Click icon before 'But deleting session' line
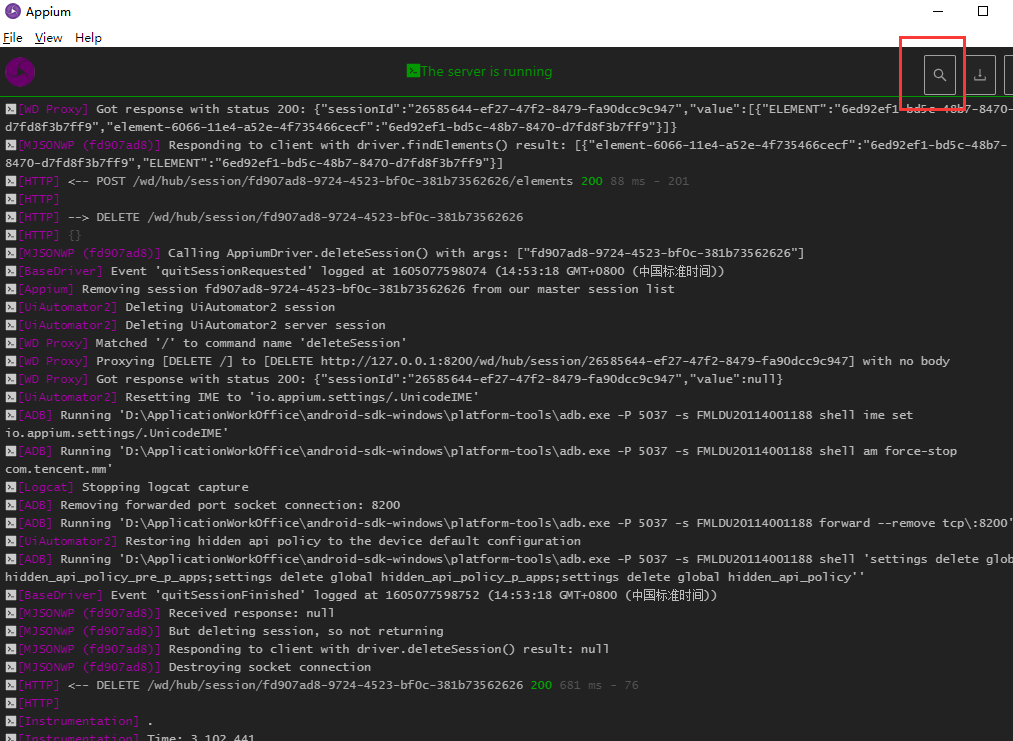This screenshot has width=1013, height=741. pos(10,631)
